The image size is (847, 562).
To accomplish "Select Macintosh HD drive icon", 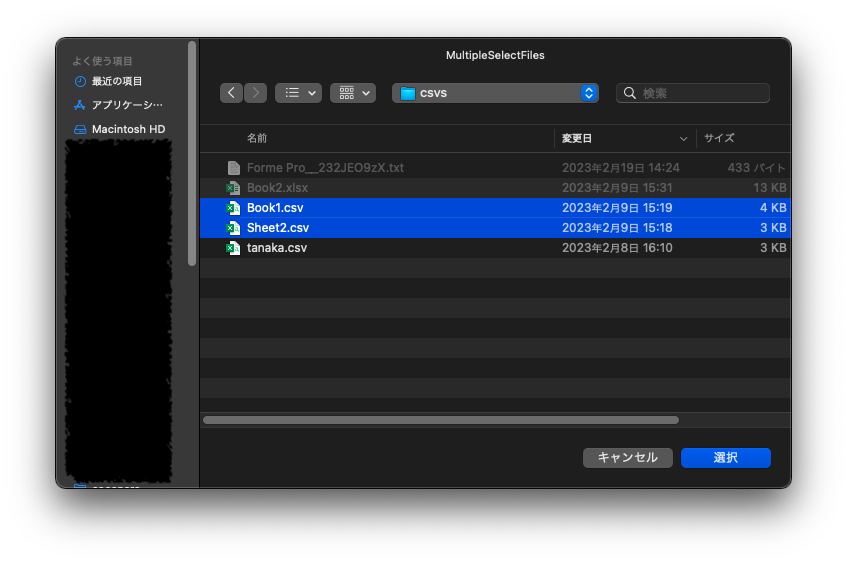I will pos(80,129).
